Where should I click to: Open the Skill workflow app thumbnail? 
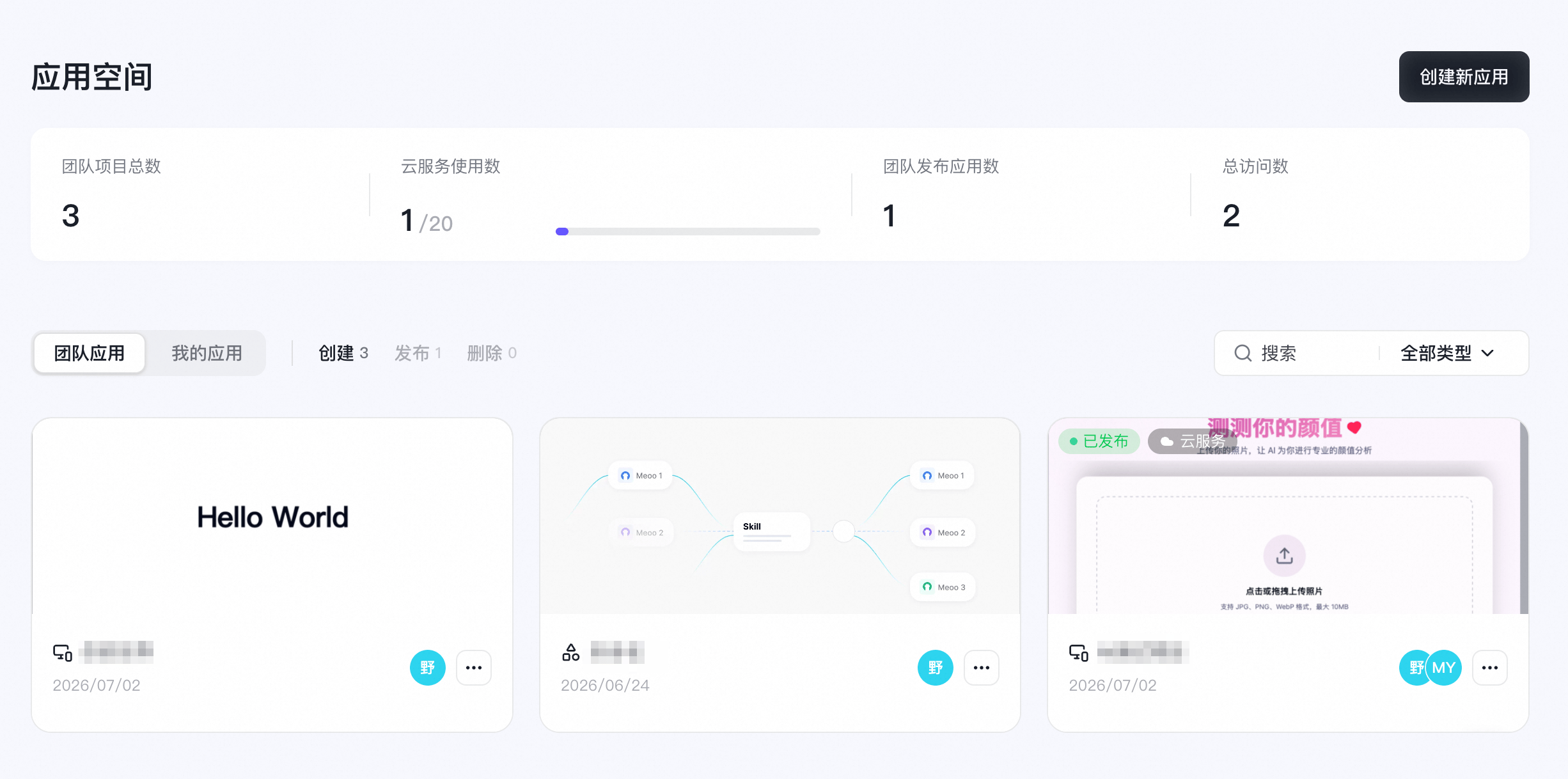tap(780, 516)
